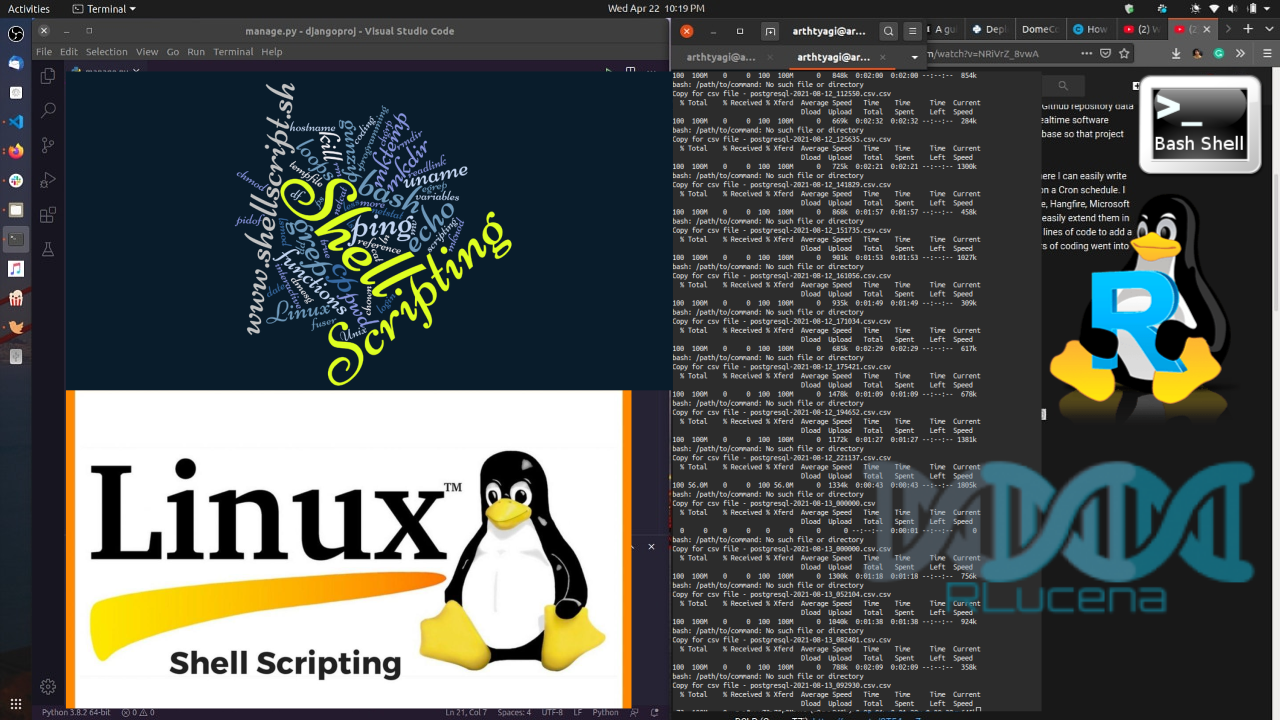Open VS Code Explorer sidebar icon
This screenshot has width=1280, height=720.
[x=47, y=76]
